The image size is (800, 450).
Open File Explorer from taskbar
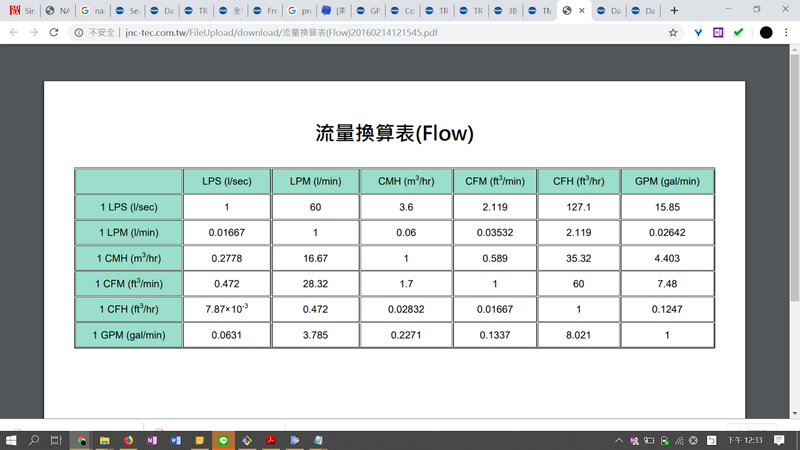click(105, 440)
